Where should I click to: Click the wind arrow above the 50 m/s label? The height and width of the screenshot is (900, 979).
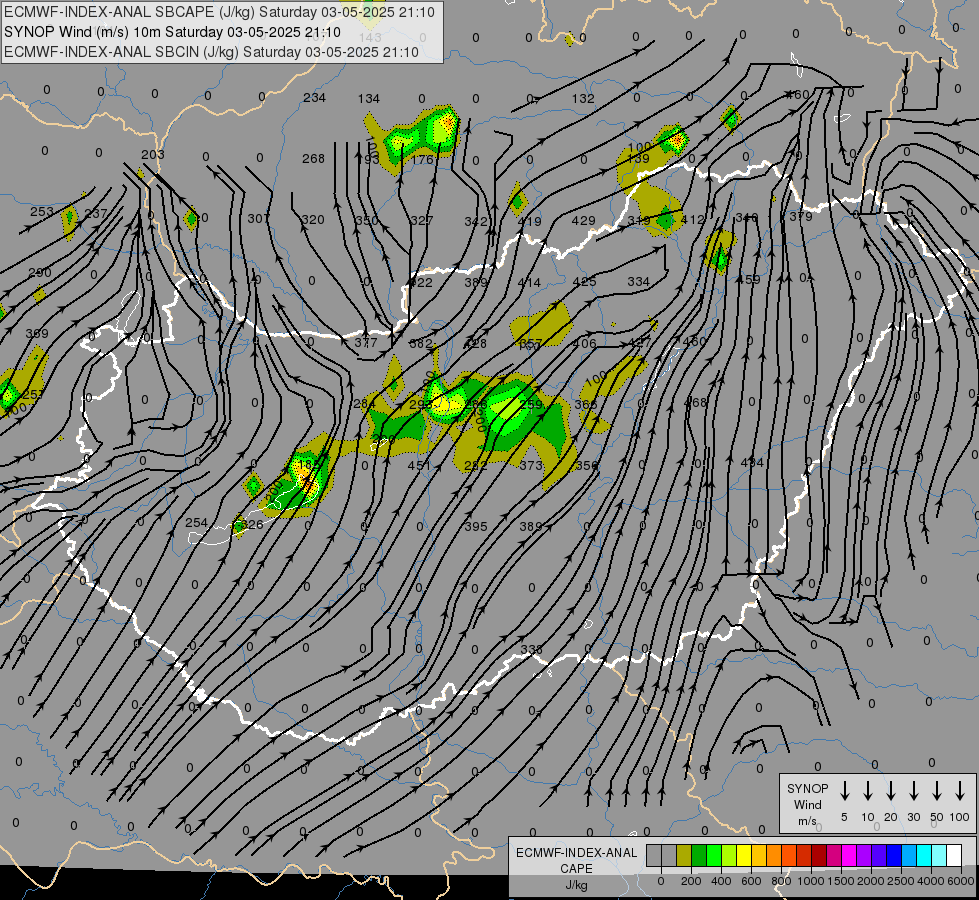click(937, 791)
